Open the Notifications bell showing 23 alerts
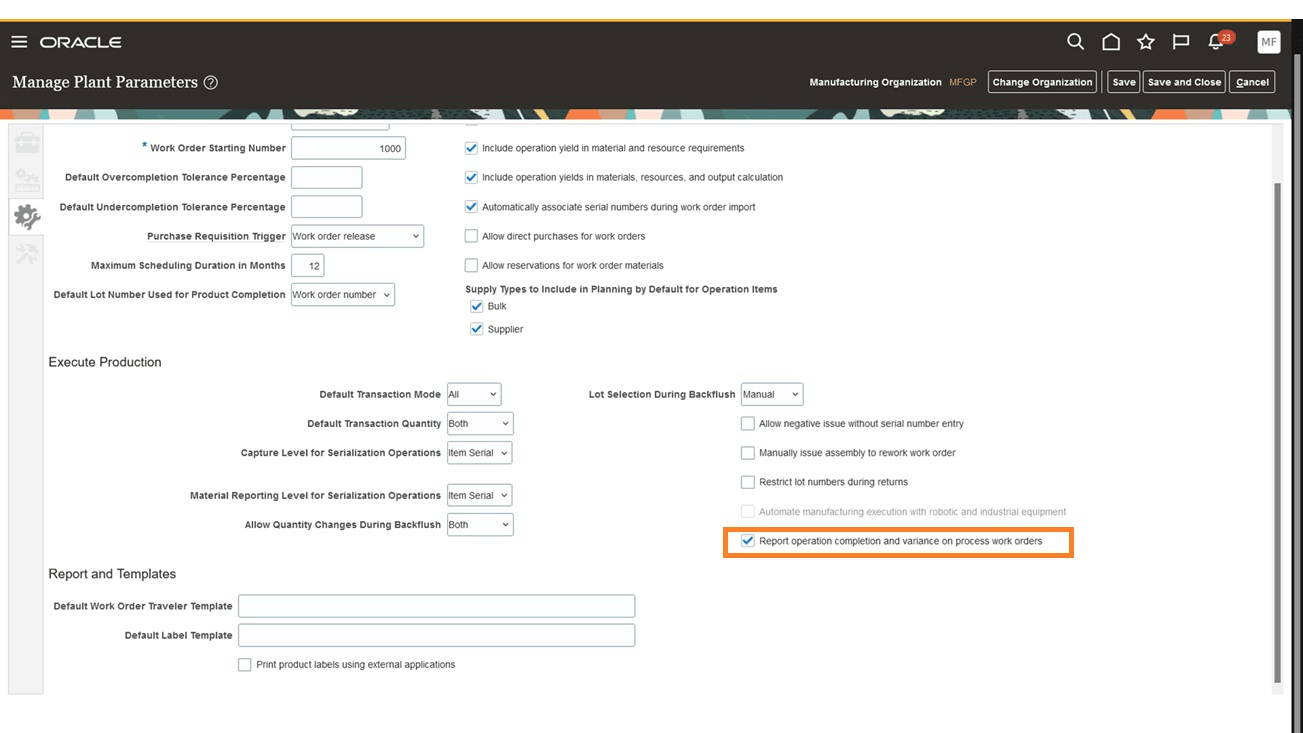Viewport: 1303px width, 733px height. point(1215,41)
